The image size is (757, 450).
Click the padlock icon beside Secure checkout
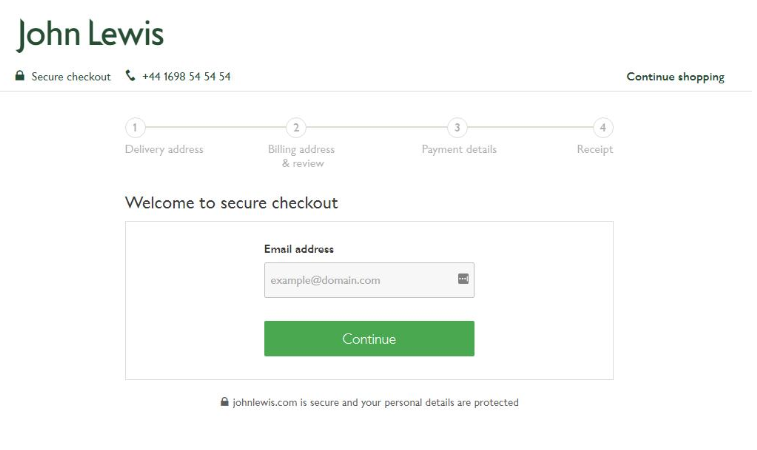20,76
